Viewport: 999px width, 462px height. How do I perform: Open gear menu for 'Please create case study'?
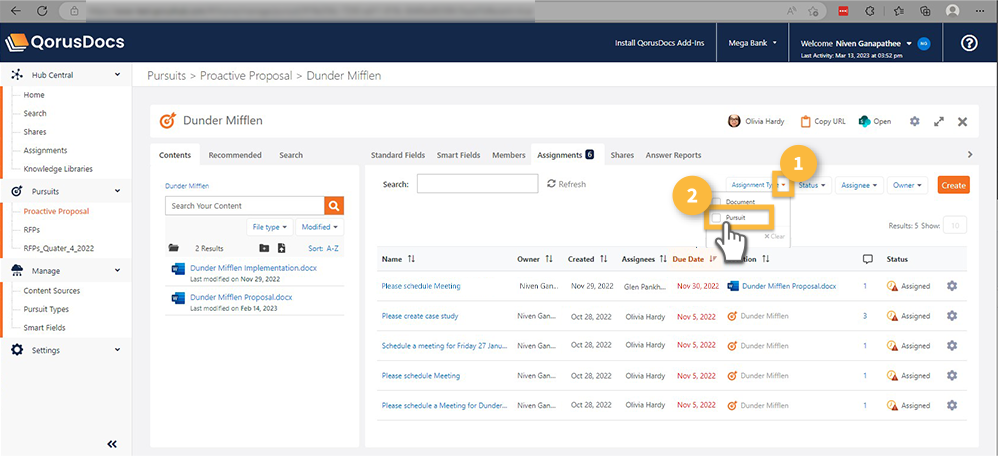point(952,315)
